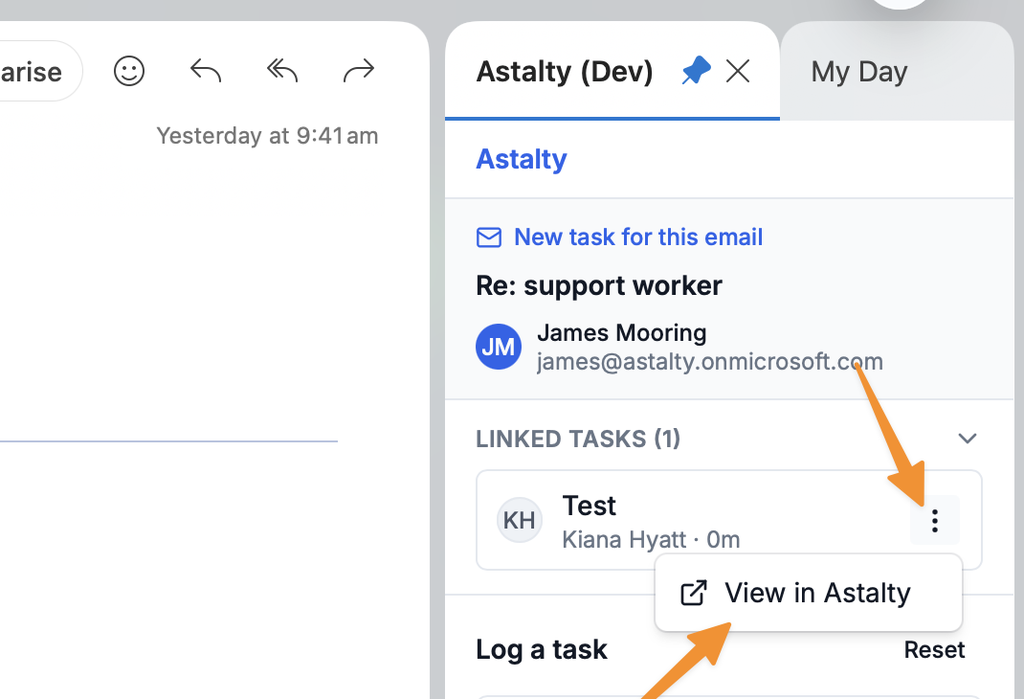Screen dimensions: 1024x699
Task: Click the Log a task heading
Action: tap(541, 650)
